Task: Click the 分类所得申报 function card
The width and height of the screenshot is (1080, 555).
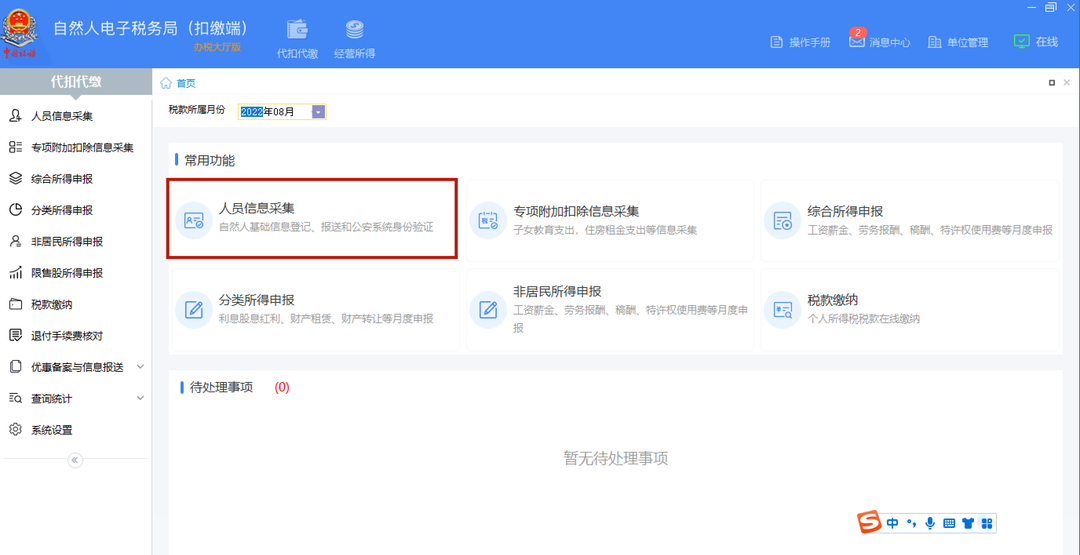Action: pos(314,308)
